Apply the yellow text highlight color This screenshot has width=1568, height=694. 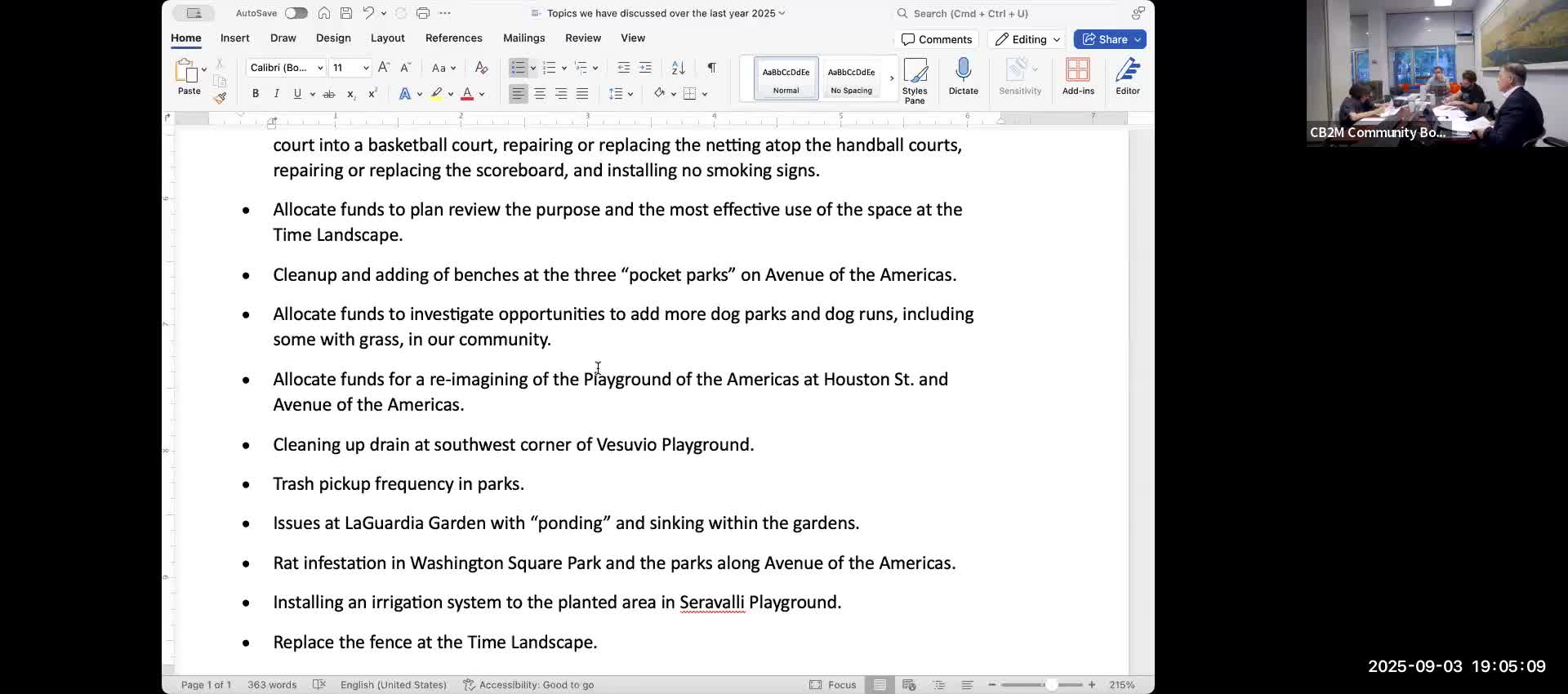(x=437, y=94)
